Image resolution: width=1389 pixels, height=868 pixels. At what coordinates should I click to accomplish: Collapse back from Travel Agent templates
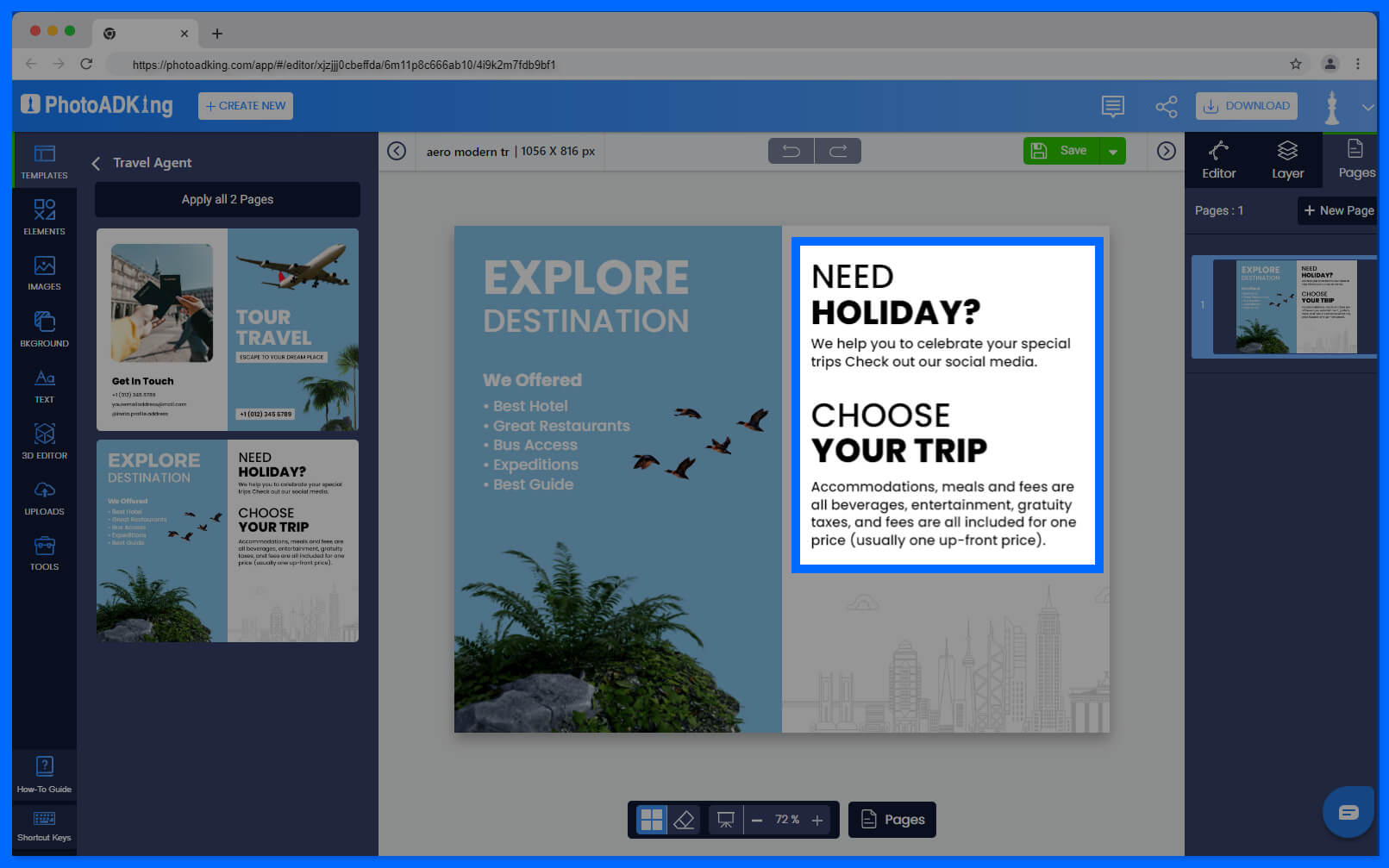pyautogui.click(x=96, y=162)
